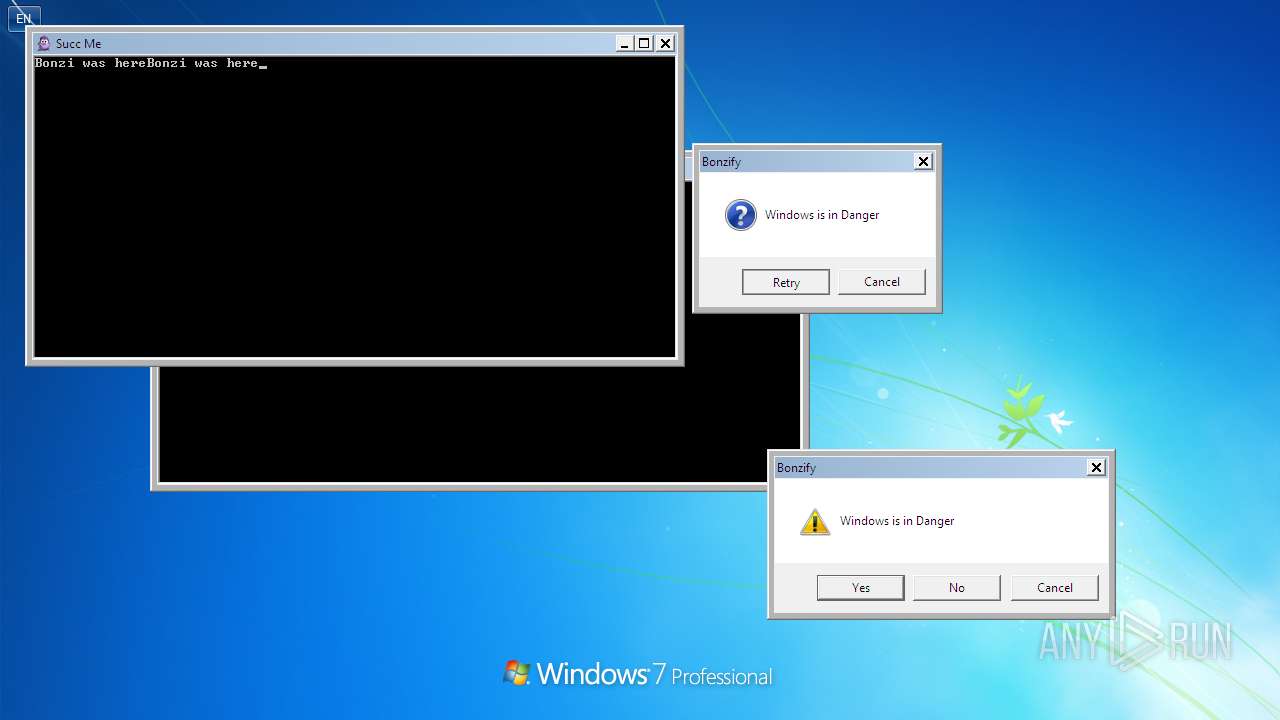This screenshot has height=720, width=1280.
Task: Click 'Windows is in Danger' text in warning dialog
Action: 897,521
